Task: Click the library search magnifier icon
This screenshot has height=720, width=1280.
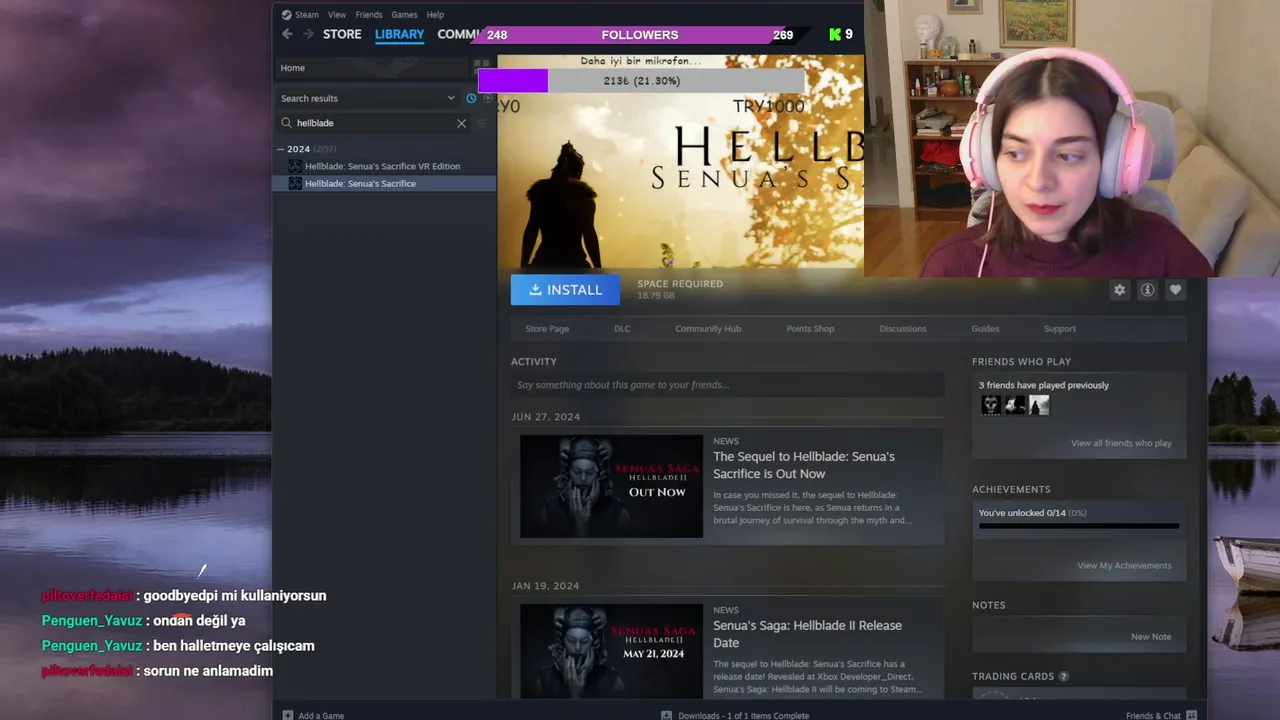Action: point(286,123)
